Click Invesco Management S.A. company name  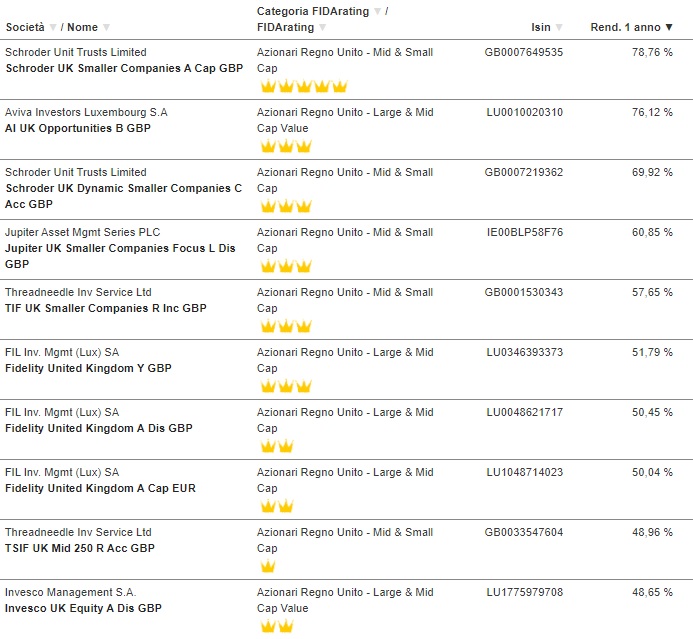coord(71,593)
